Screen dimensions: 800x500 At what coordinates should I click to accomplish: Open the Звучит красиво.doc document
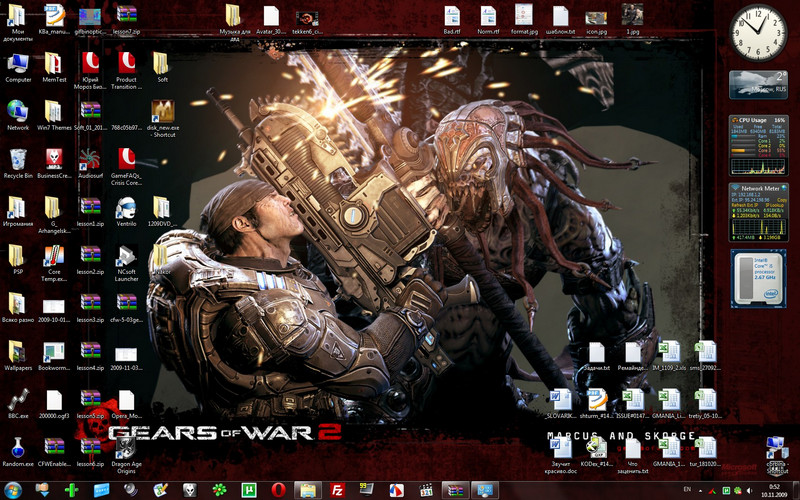click(560, 455)
